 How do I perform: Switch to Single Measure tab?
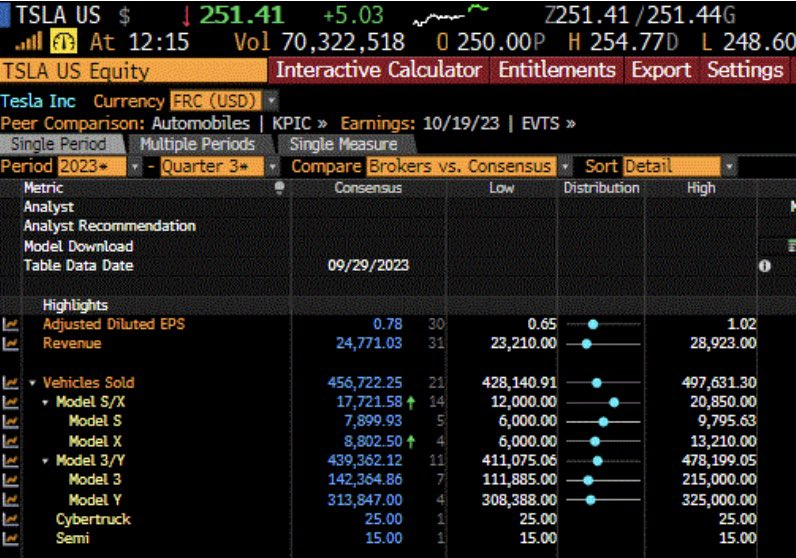coord(344,144)
